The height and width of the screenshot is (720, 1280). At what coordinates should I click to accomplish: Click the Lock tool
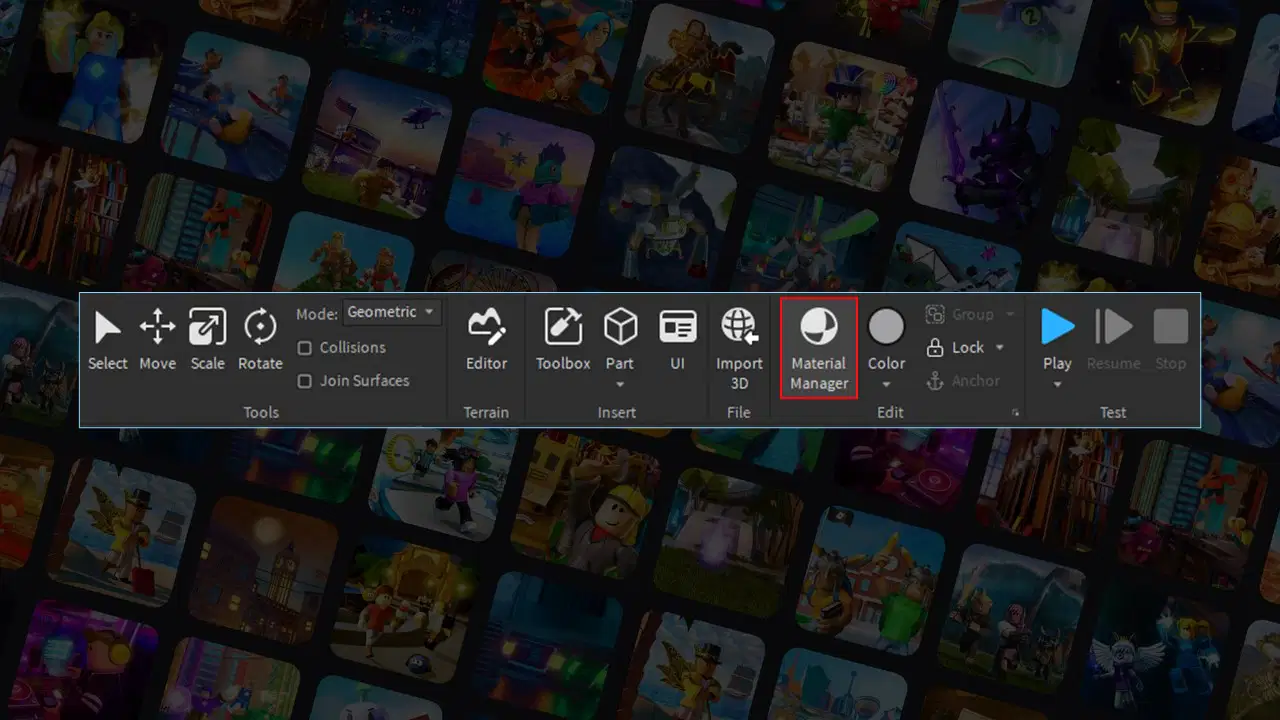(x=956, y=348)
